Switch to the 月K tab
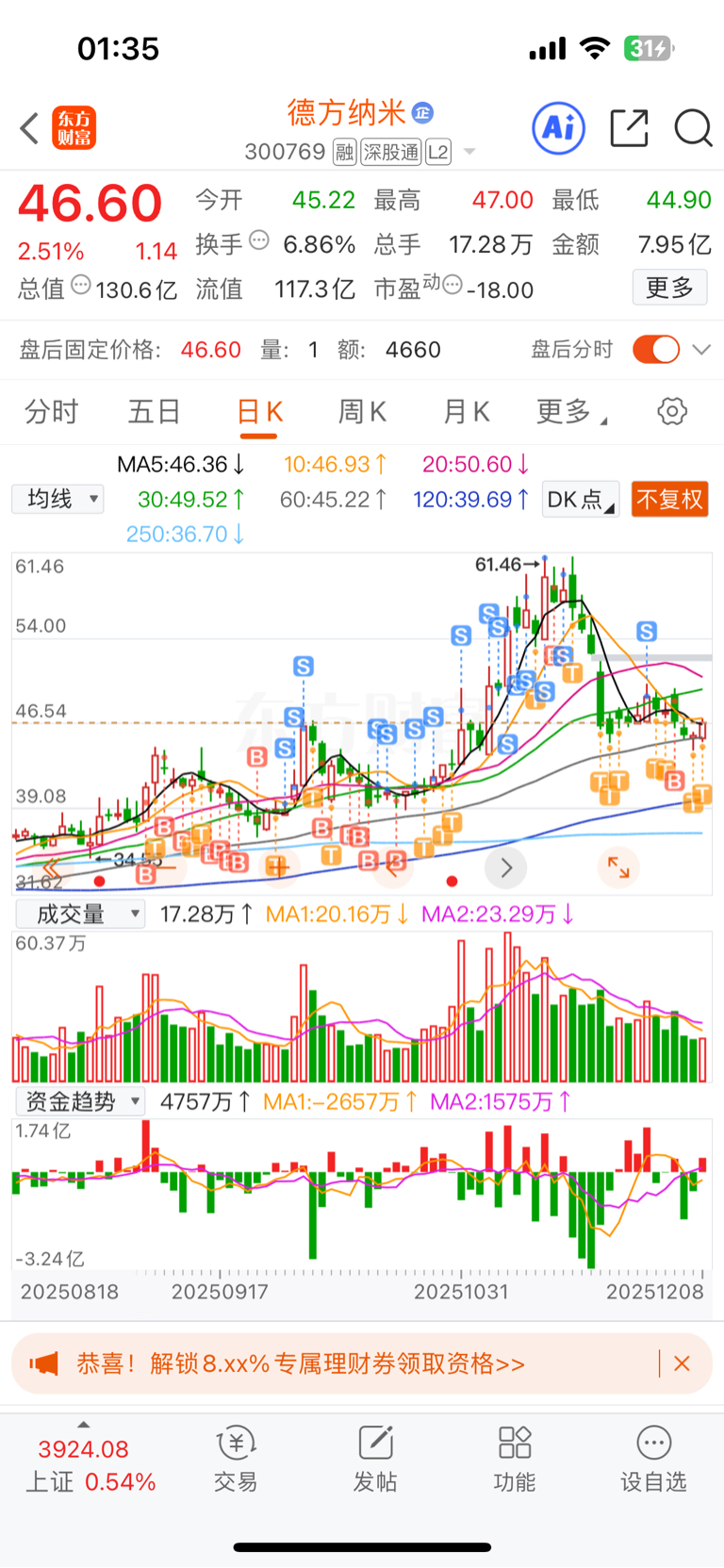 coord(467,412)
